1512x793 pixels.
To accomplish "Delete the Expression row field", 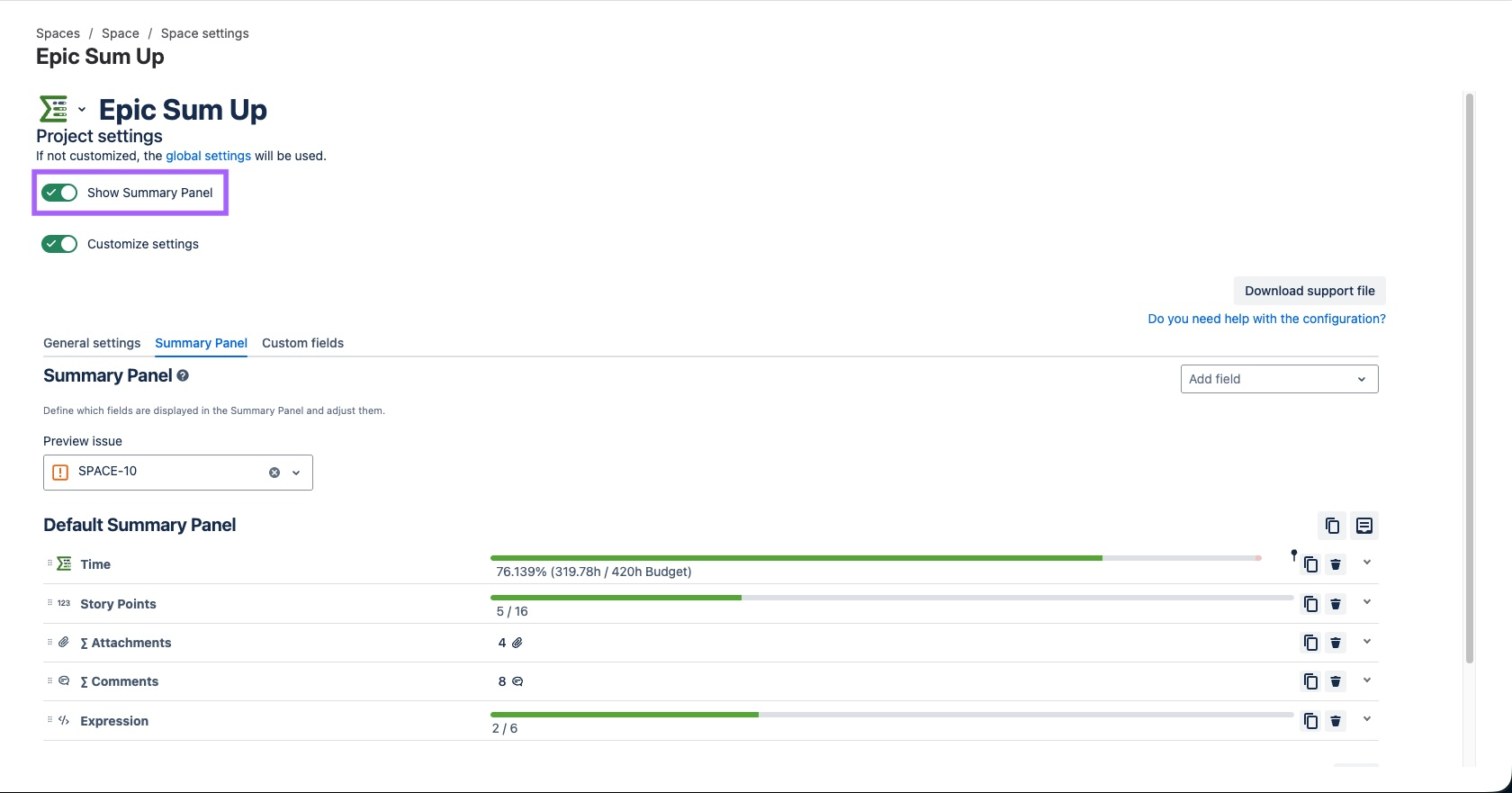I will tap(1336, 721).
